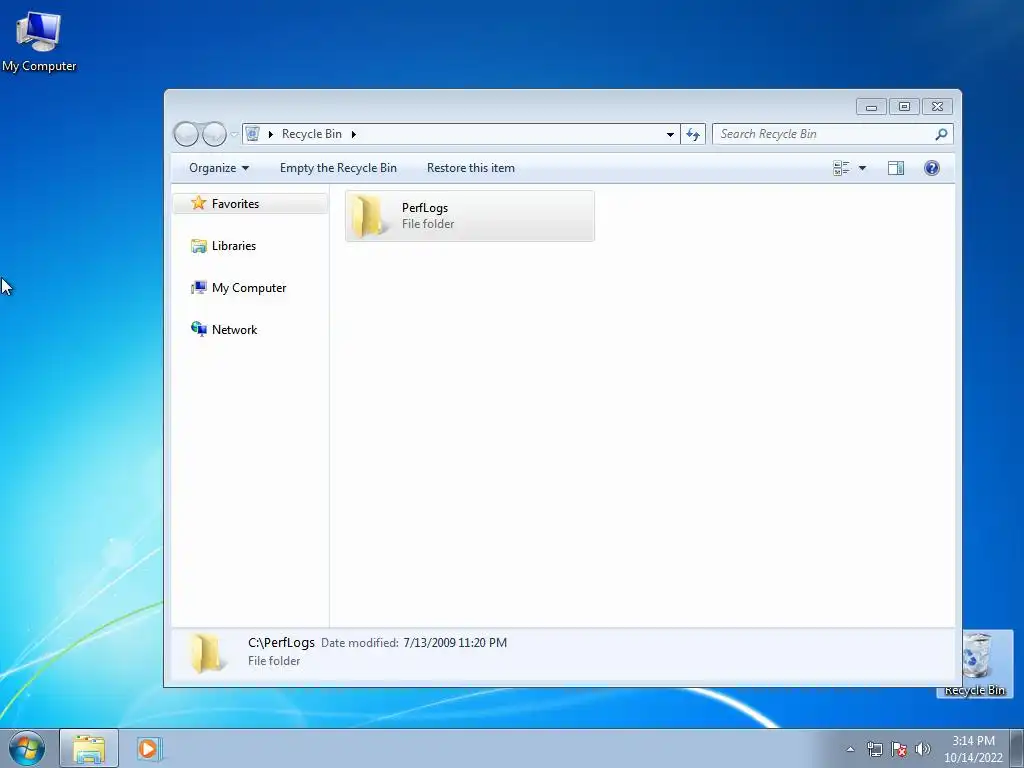Show the preview pane
This screenshot has width=1024, height=768.
coord(896,168)
